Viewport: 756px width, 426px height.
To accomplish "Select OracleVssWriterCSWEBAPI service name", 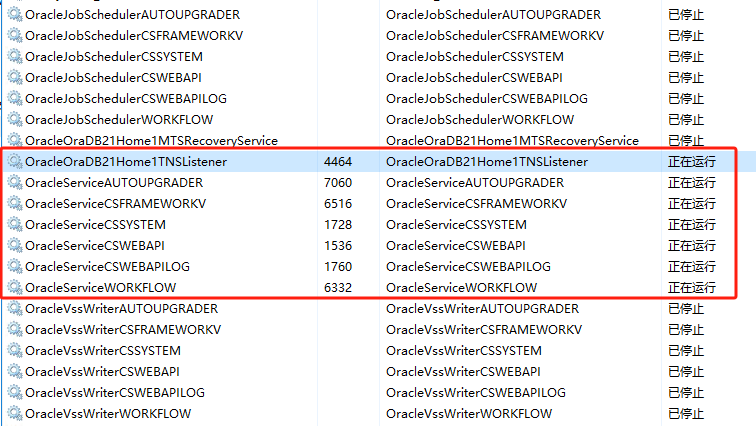I will pos(102,372).
